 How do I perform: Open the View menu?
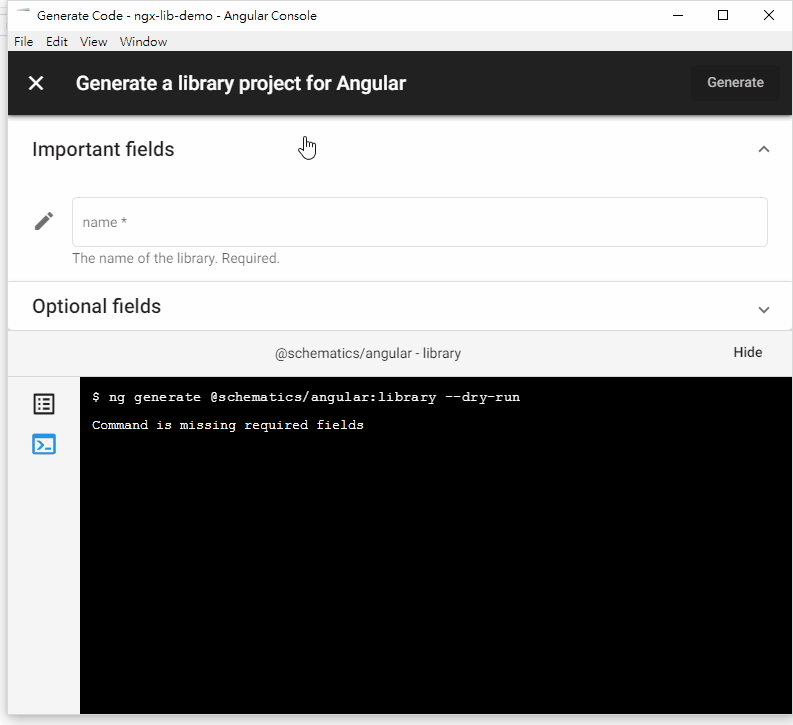pyautogui.click(x=93, y=42)
